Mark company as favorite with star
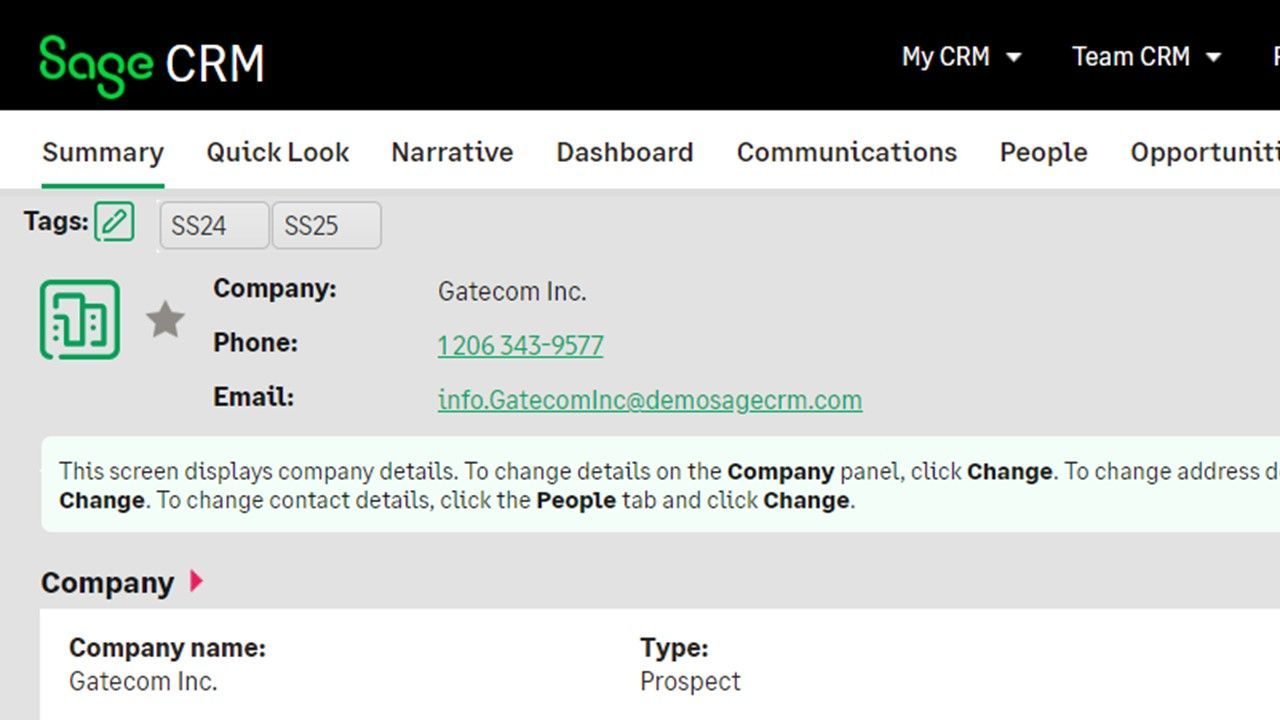The height and width of the screenshot is (720, 1280). pos(165,320)
